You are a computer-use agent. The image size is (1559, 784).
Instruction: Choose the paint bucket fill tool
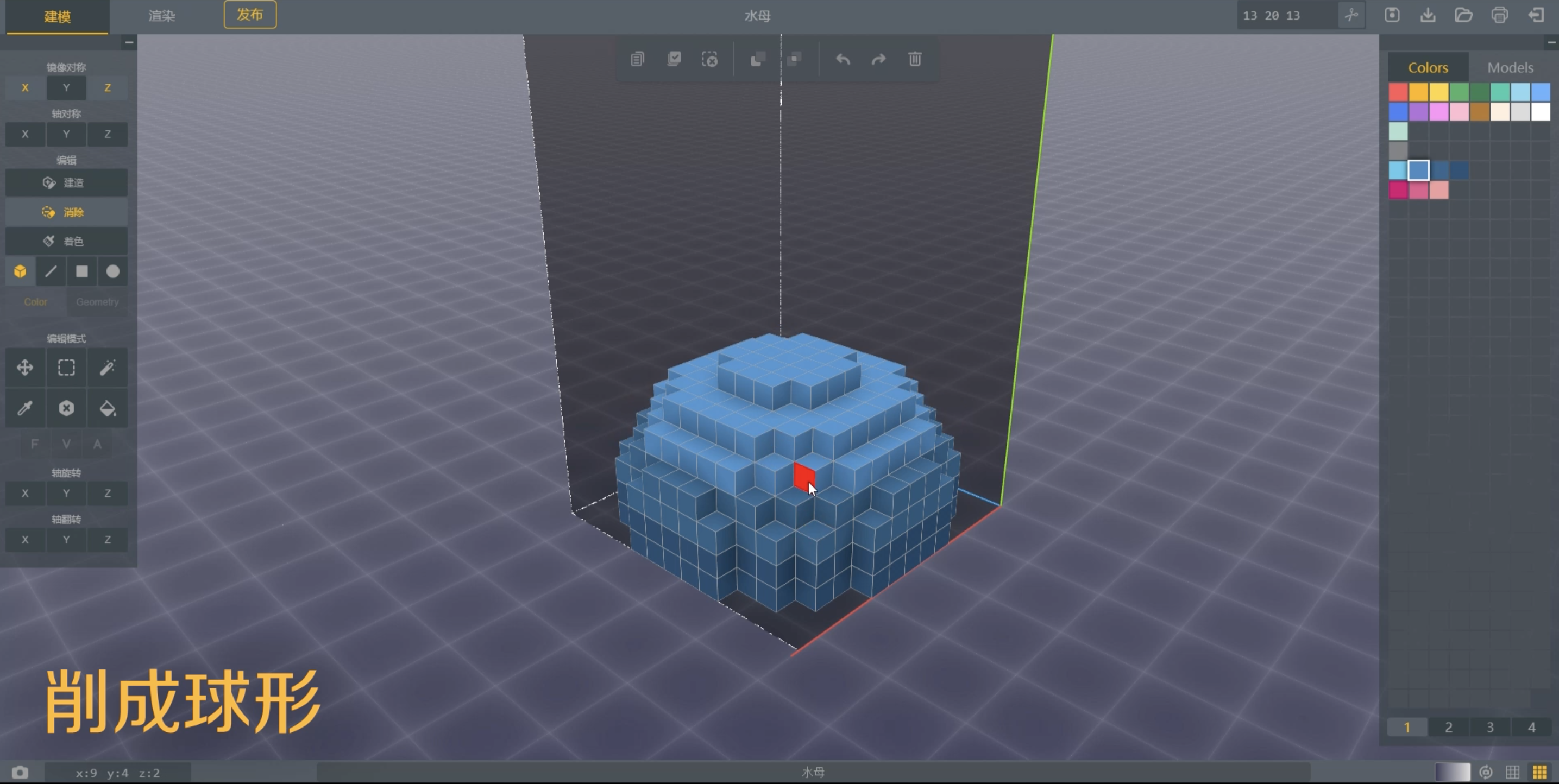[107, 408]
